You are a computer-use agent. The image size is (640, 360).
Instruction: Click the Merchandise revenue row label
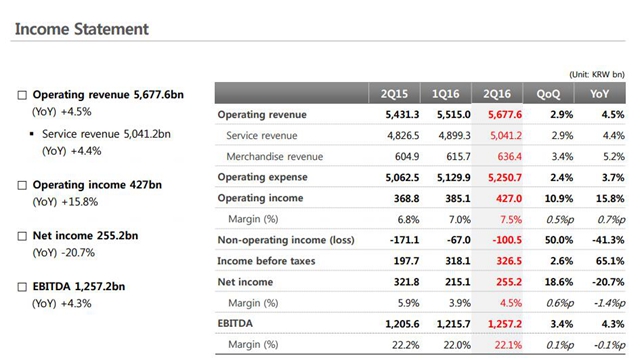274,157
